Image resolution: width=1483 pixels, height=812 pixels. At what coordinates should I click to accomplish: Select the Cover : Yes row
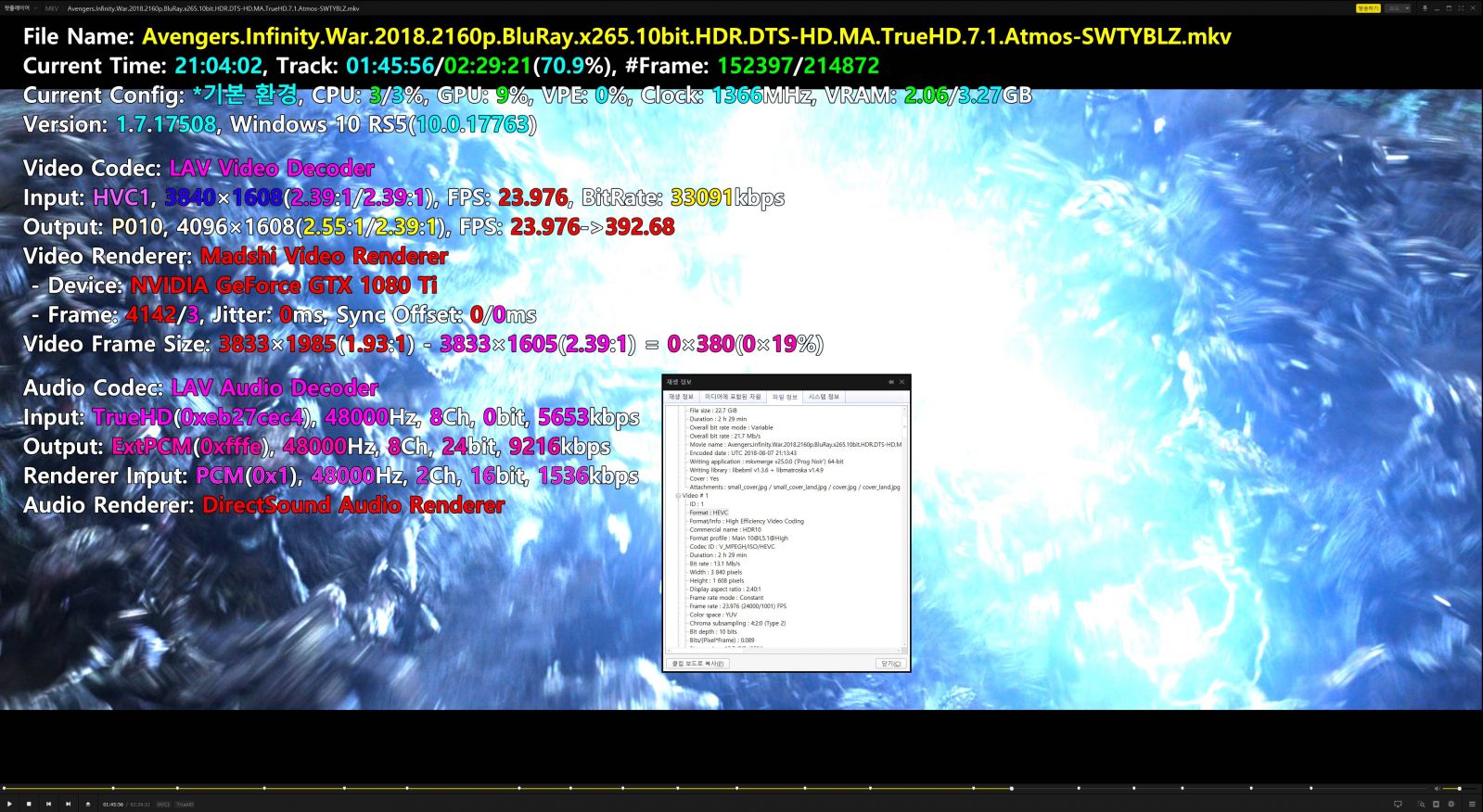[x=704, y=478]
